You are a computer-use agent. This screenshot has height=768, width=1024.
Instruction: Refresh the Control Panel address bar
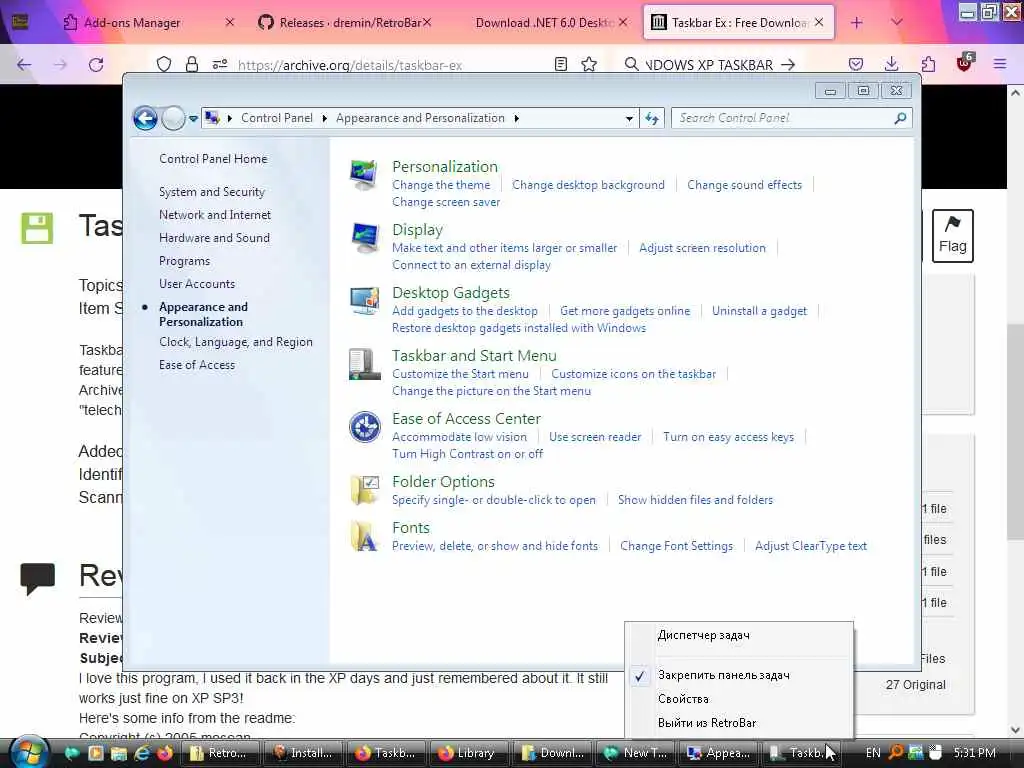(x=652, y=118)
